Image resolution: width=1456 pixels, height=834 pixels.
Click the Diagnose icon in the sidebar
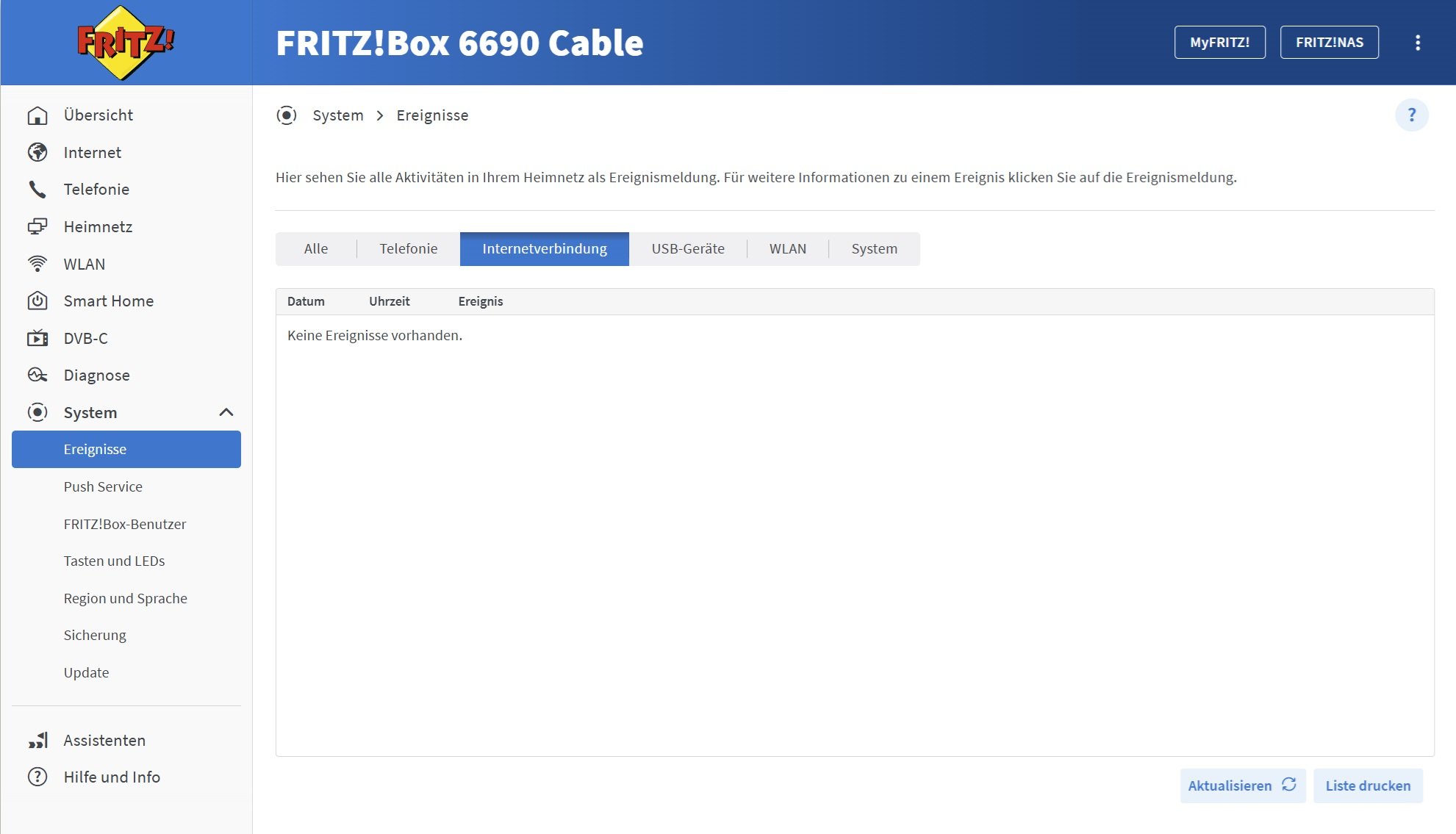tap(37, 375)
